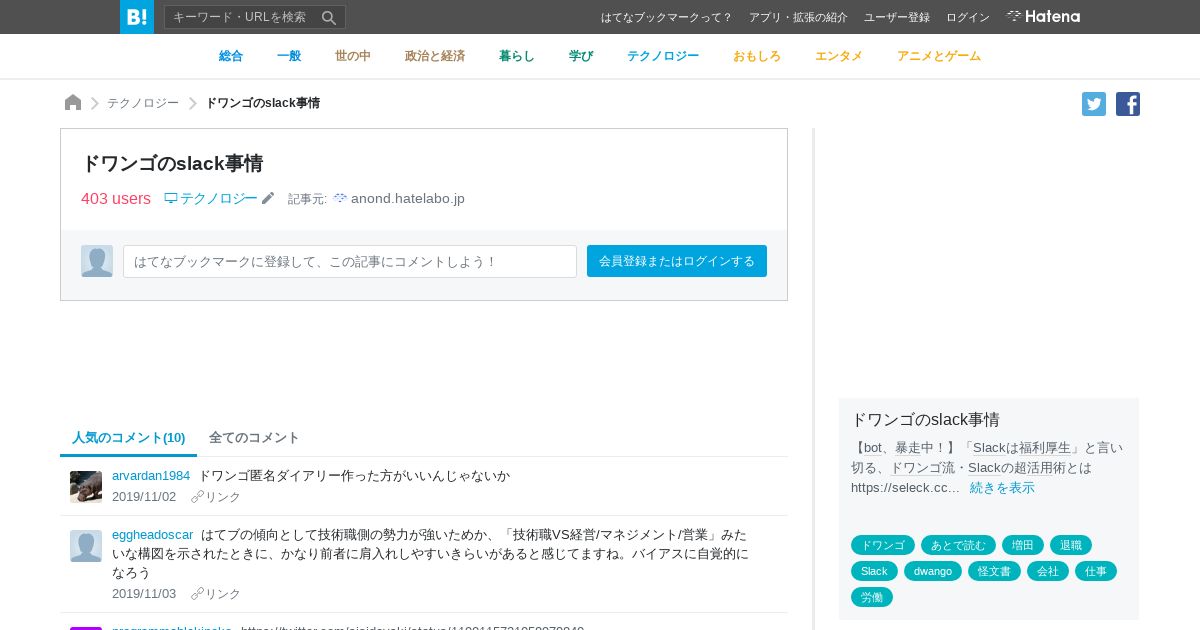Select the 総合 category tab
This screenshot has height=630, width=1200.
231,56
